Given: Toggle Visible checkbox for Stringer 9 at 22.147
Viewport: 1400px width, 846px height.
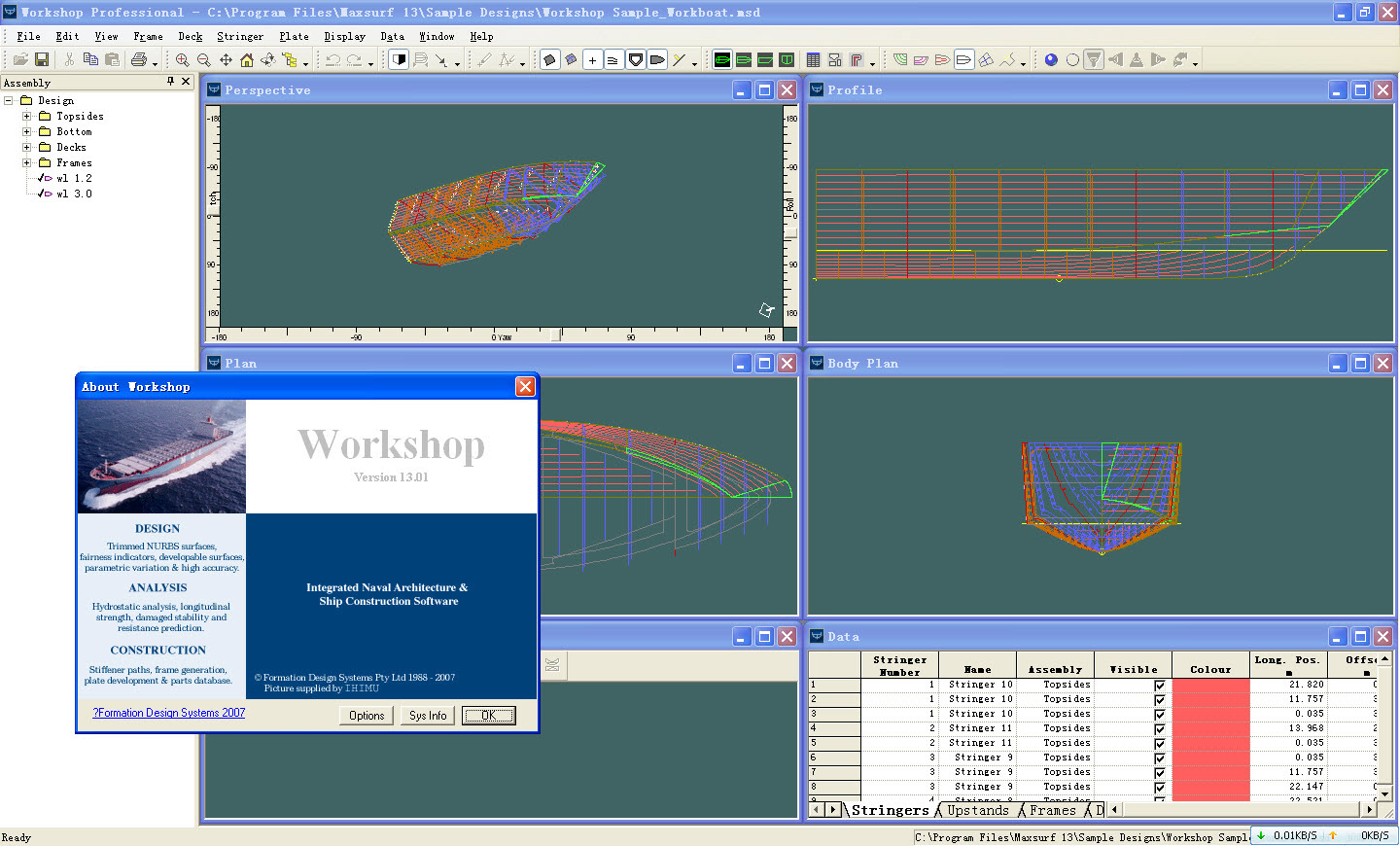Looking at the screenshot, I should click(x=1160, y=788).
